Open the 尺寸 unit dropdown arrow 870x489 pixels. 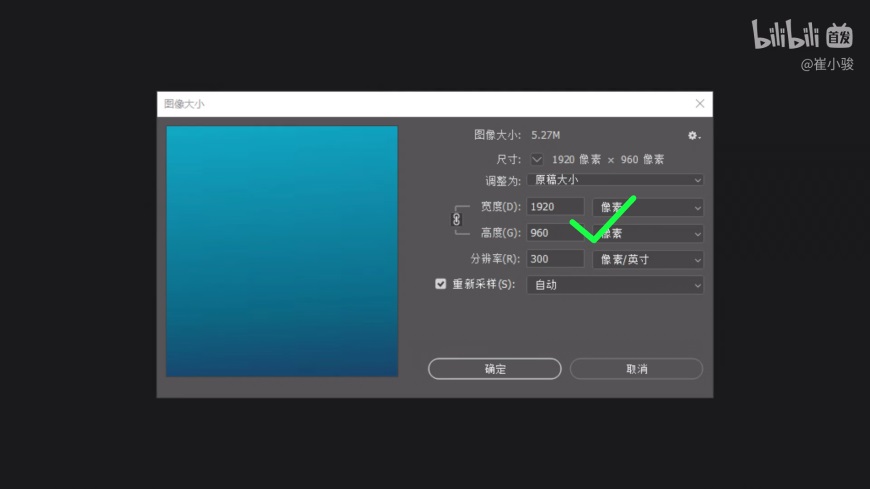[x=537, y=160]
